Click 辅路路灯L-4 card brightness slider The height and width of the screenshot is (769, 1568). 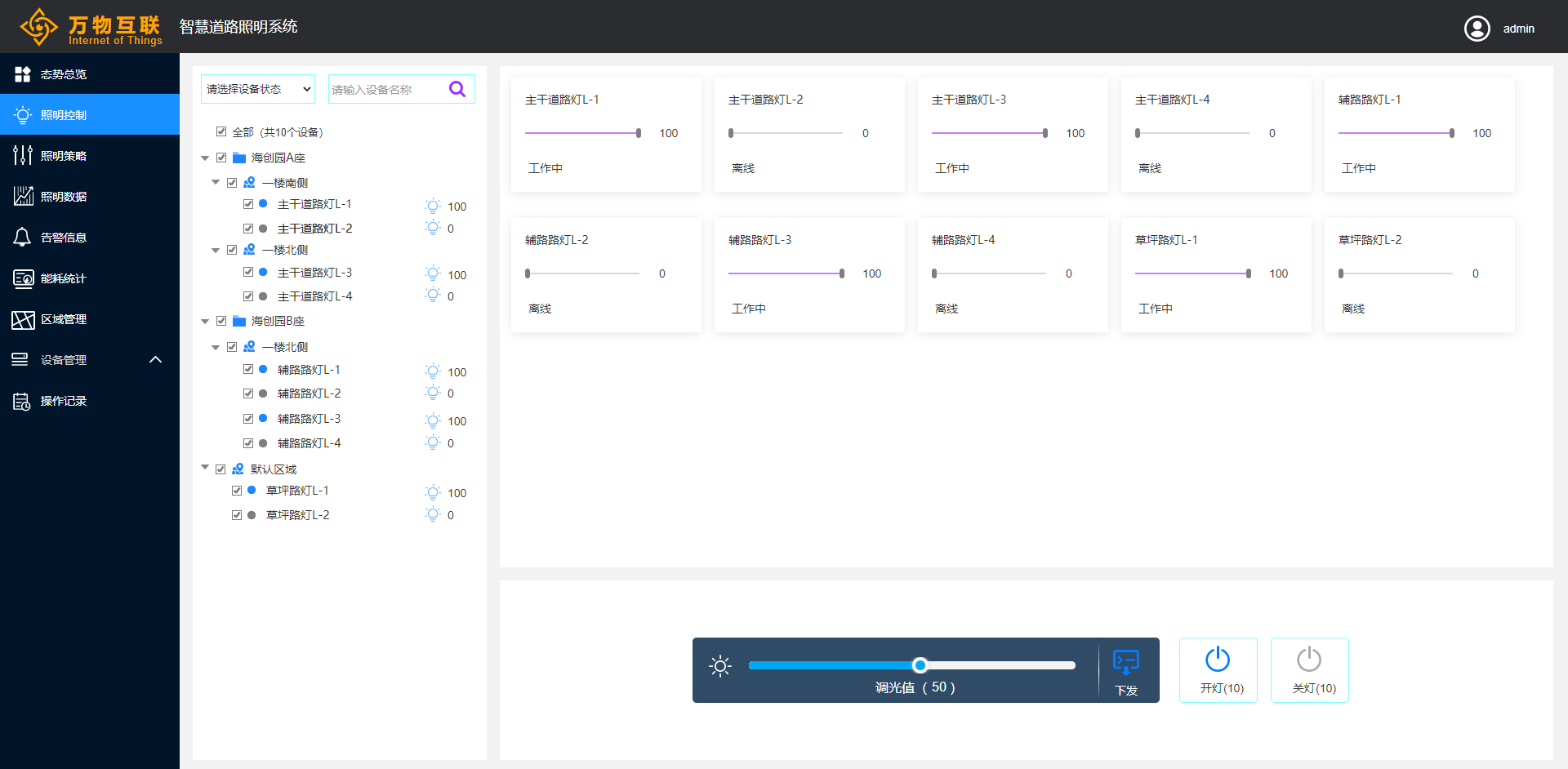(x=989, y=273)
